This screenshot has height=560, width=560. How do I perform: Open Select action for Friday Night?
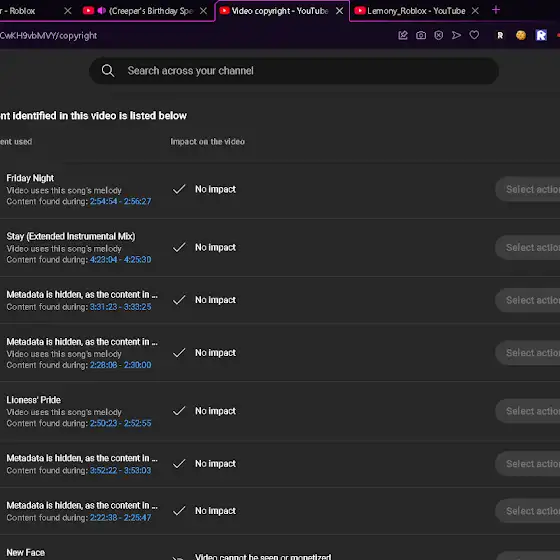(x=528, y=189)
